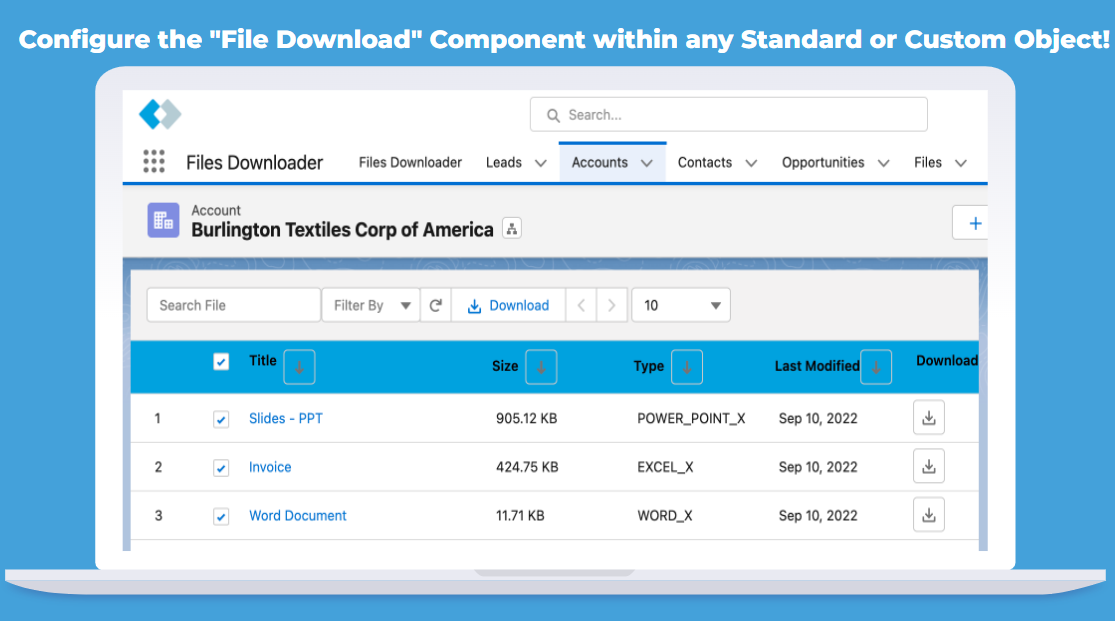Sort by Last Modified arrow

click(x=876, y=367)
